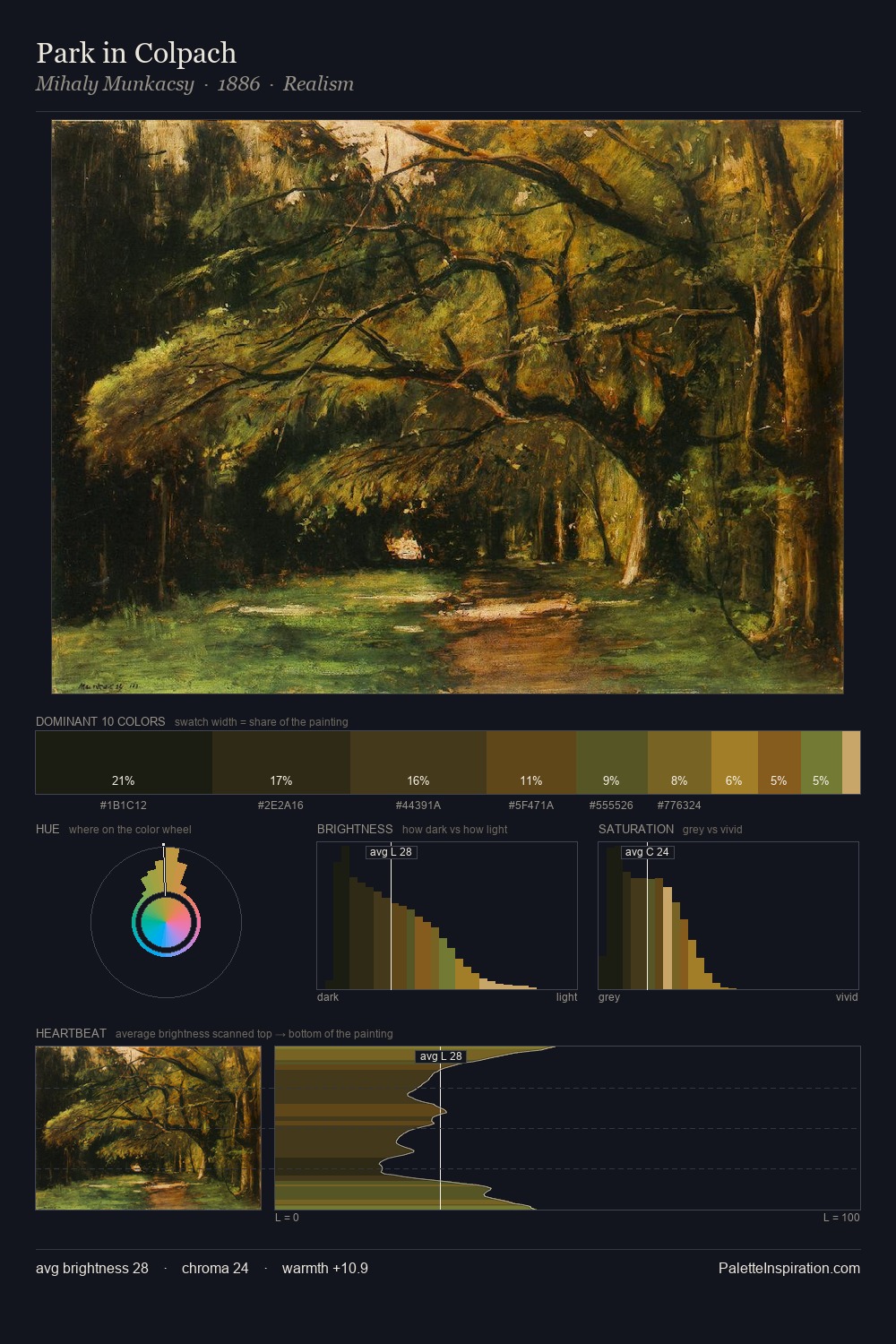
Task: Click 'DOMINANT 10 COLORS' heading
Action: coord(100,721)
